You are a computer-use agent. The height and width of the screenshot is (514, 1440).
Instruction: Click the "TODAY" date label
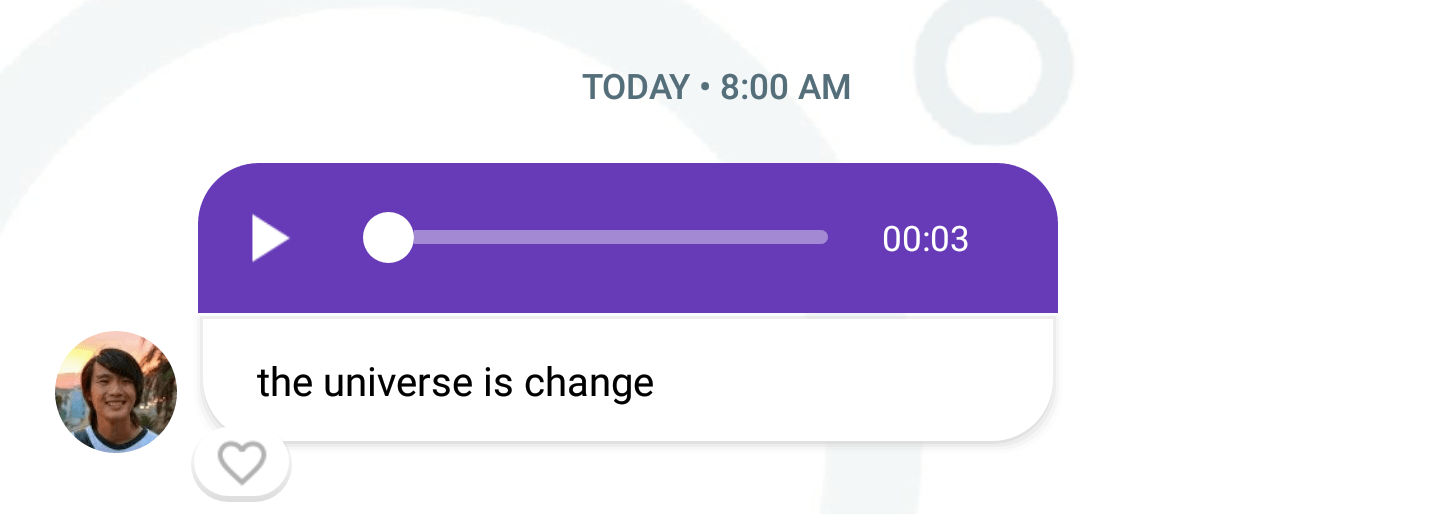(635, 88)
